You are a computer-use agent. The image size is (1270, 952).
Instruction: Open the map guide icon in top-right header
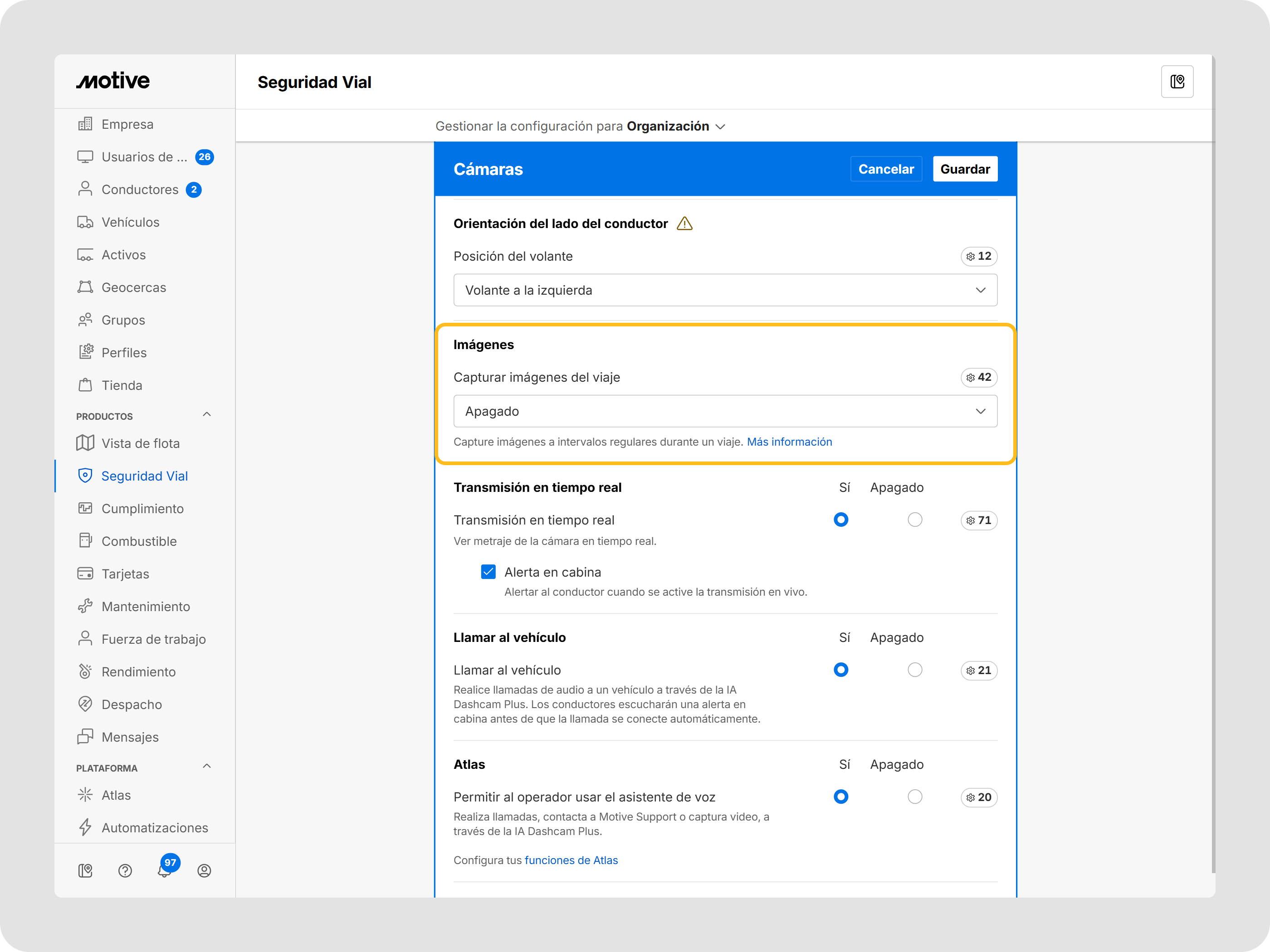(1177, 82)
